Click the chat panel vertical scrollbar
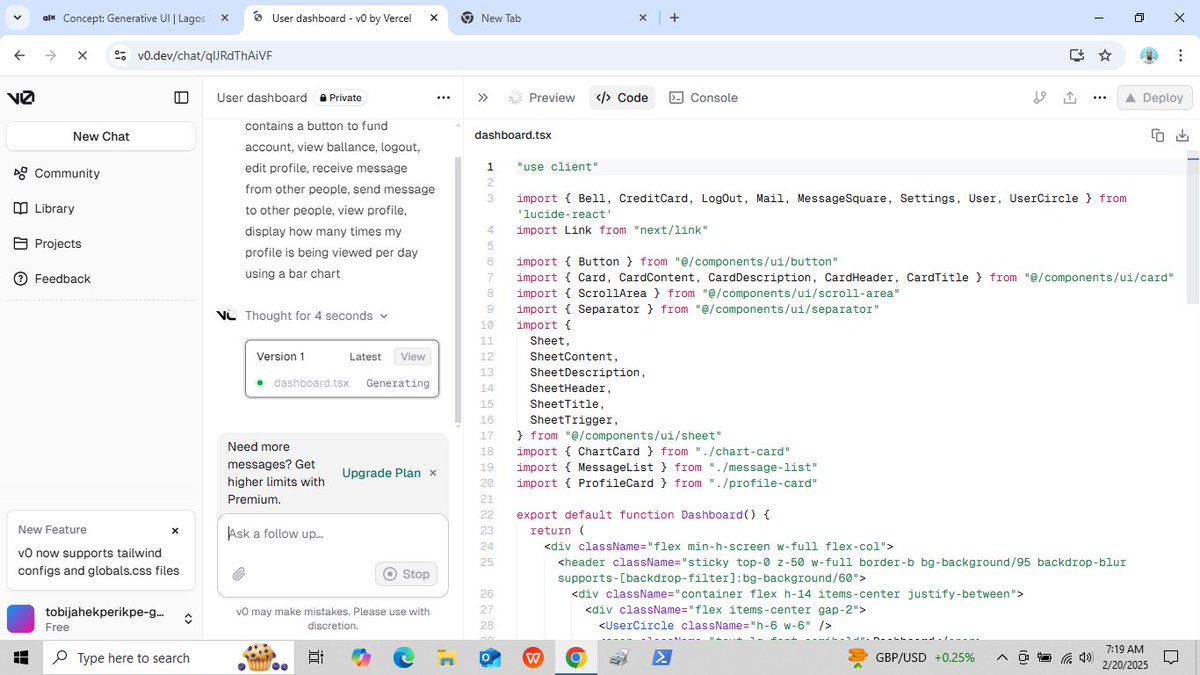The width and height of the screenshot is (1200, 675). pyautogui.click(x=458, y=290)
